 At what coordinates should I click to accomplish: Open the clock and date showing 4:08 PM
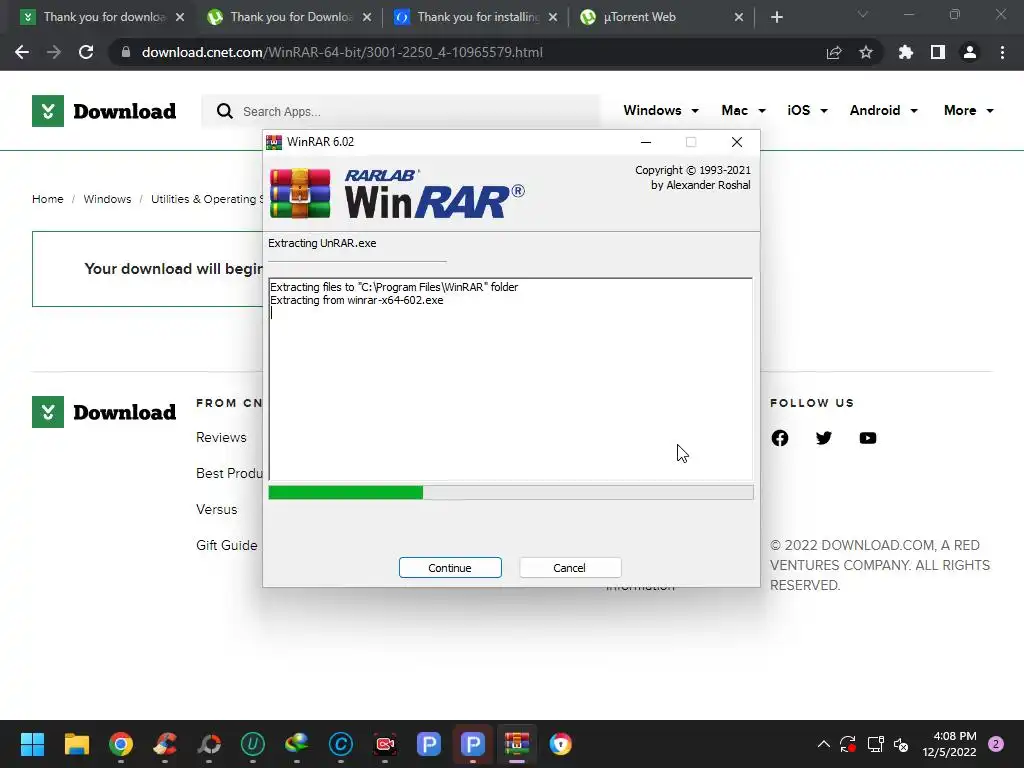pos(949,744)
